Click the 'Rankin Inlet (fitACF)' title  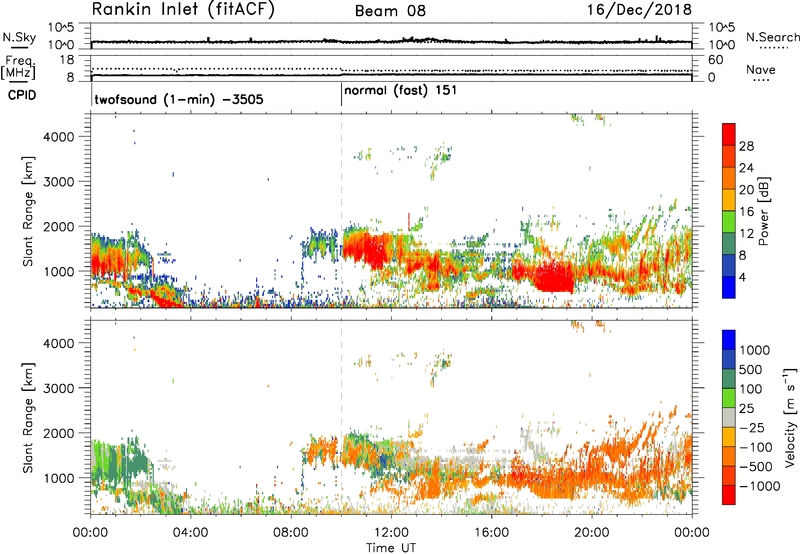(x=183, y=10)
